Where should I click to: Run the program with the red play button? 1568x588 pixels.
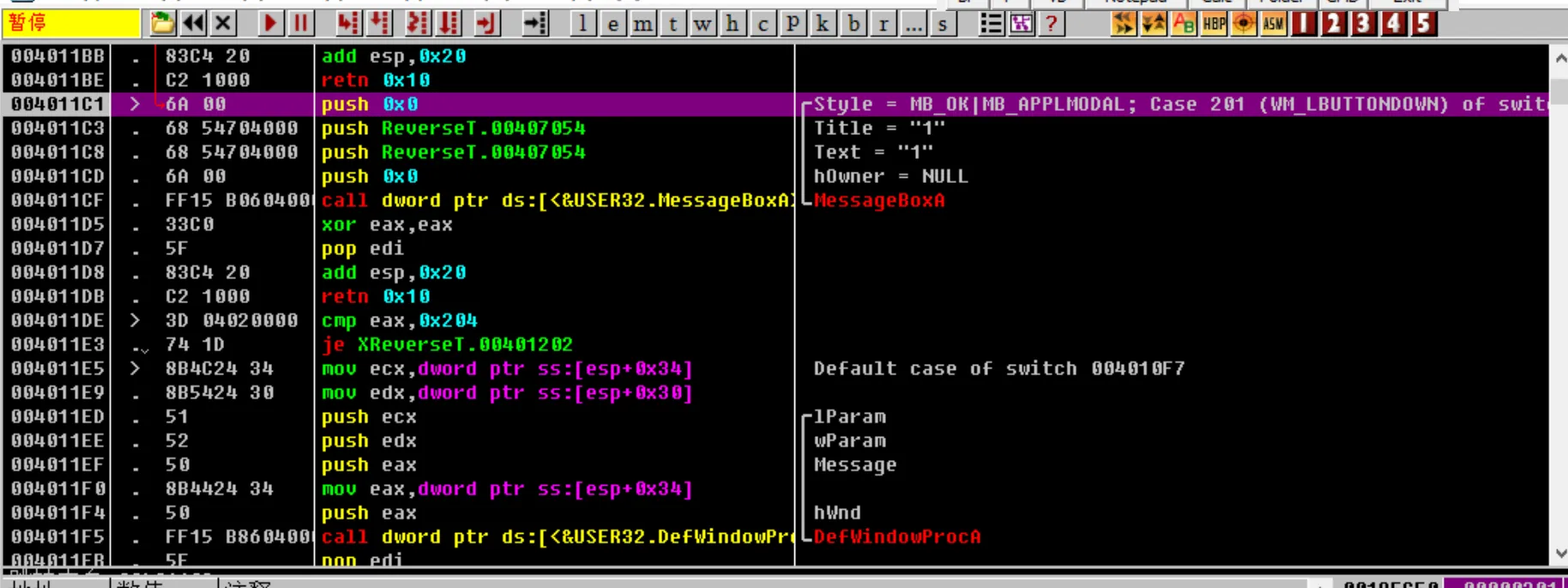(x=270, y=23)
